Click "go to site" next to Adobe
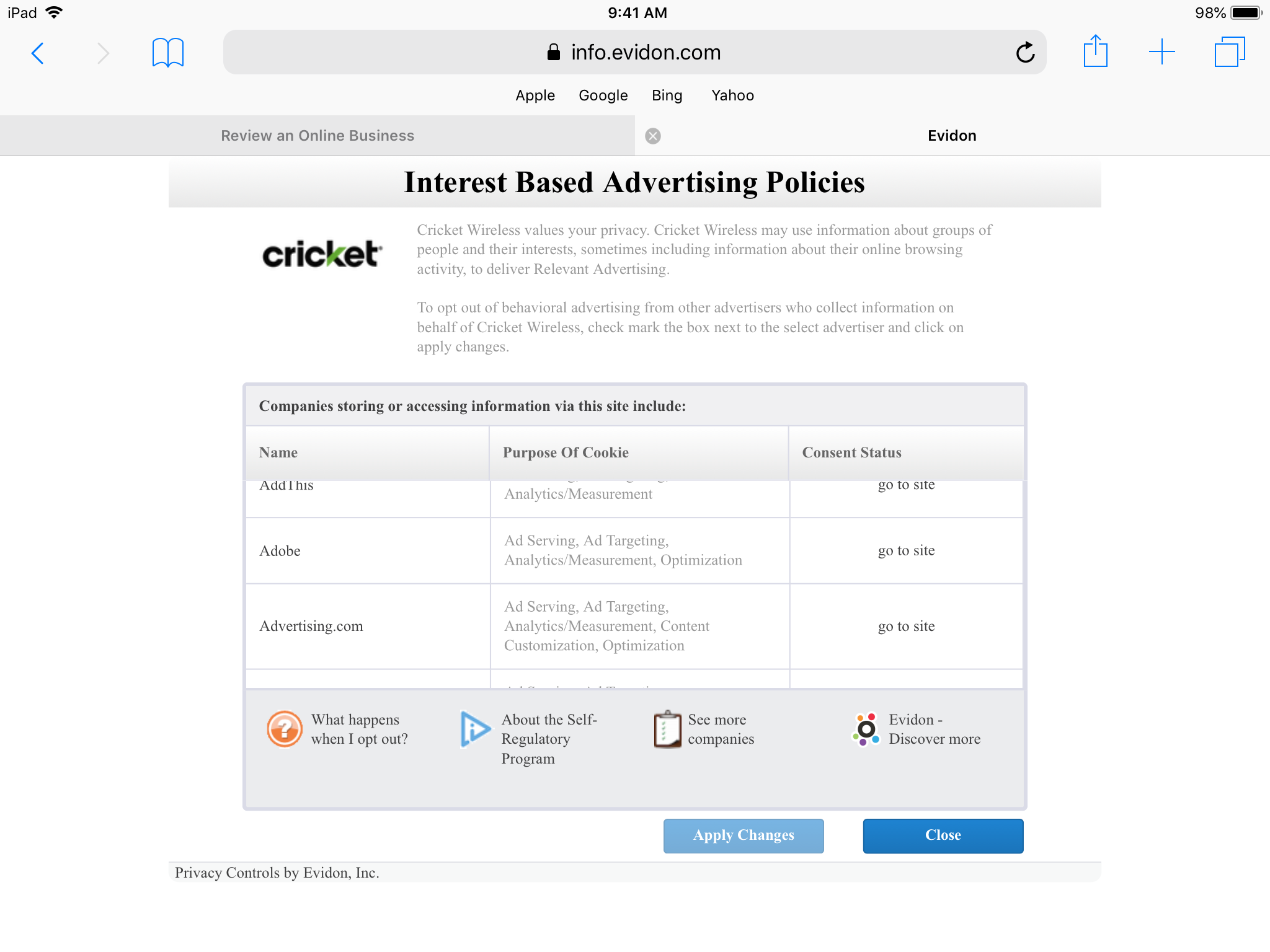 click(906, 550)
